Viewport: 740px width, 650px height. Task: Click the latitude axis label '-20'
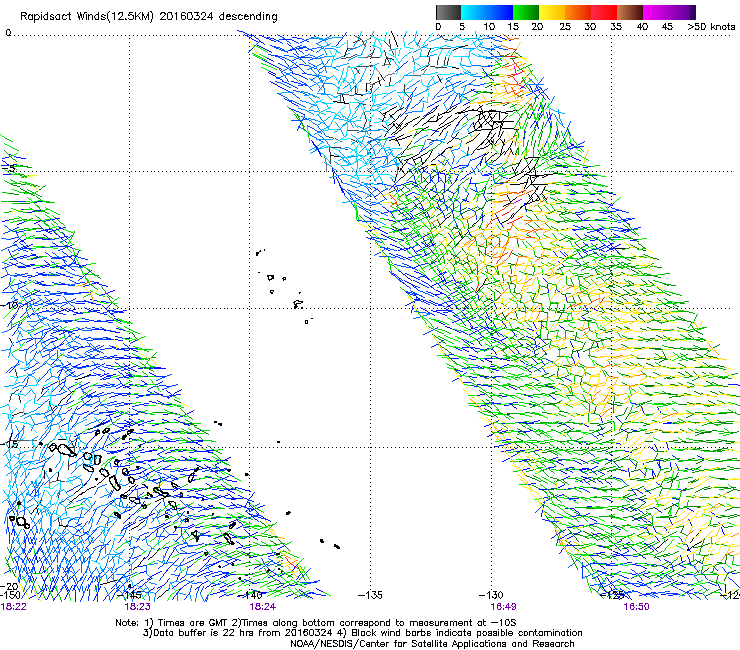coord(10,586)
